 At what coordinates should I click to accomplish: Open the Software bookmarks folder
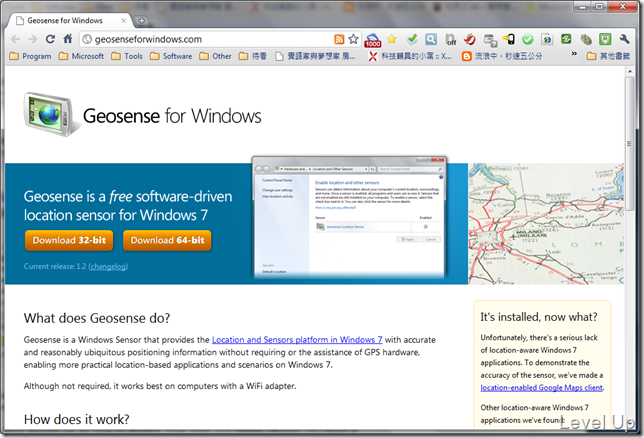[171, 56]
